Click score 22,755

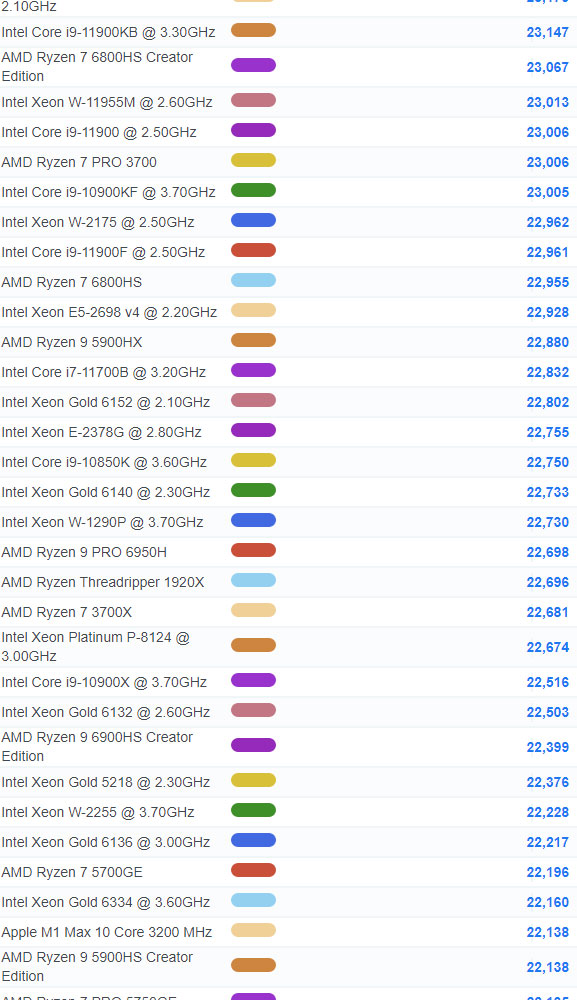point(548,432)
